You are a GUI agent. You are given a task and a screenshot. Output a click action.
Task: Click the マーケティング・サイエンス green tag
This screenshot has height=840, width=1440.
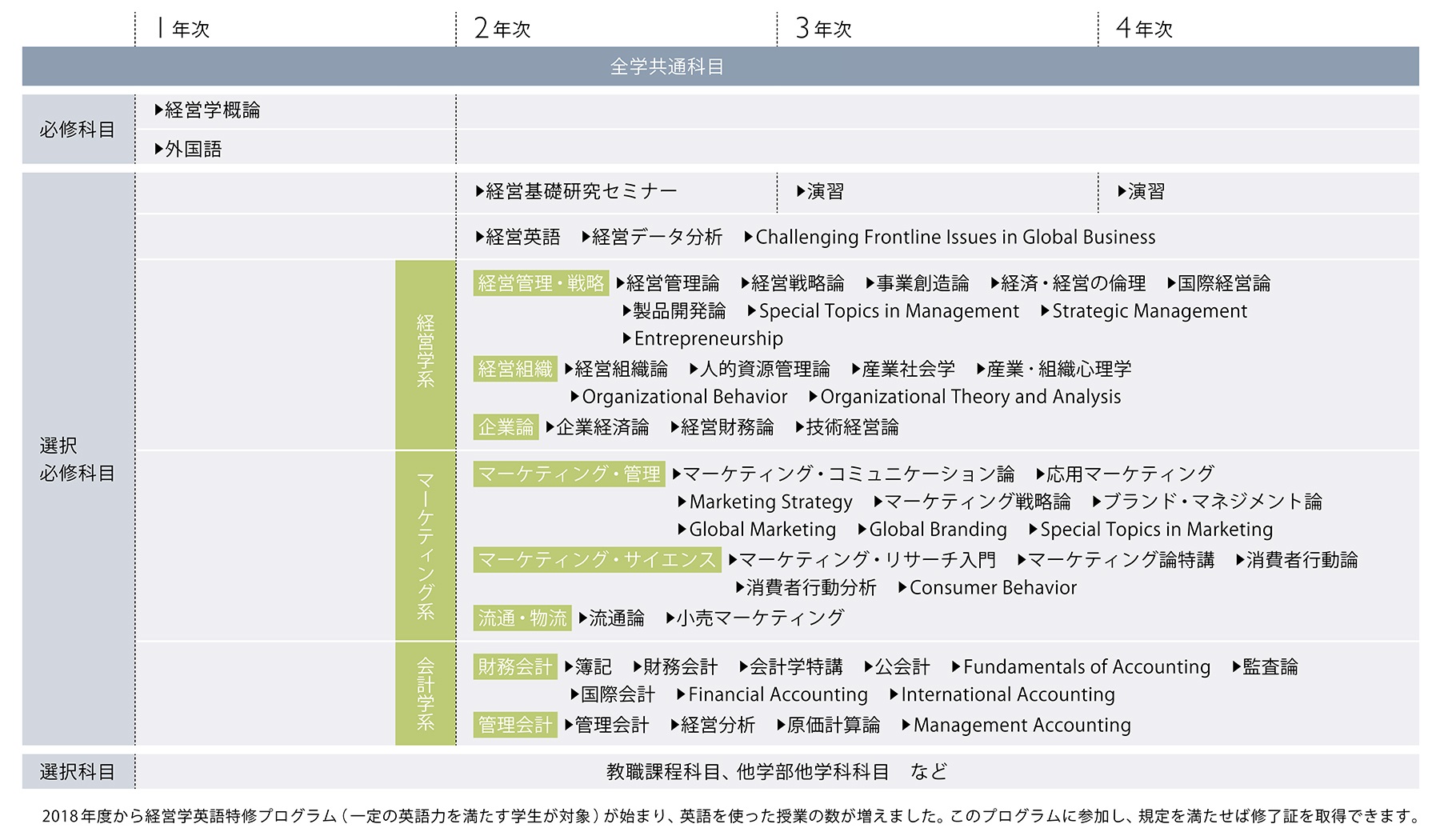click(x=598, y=560)
